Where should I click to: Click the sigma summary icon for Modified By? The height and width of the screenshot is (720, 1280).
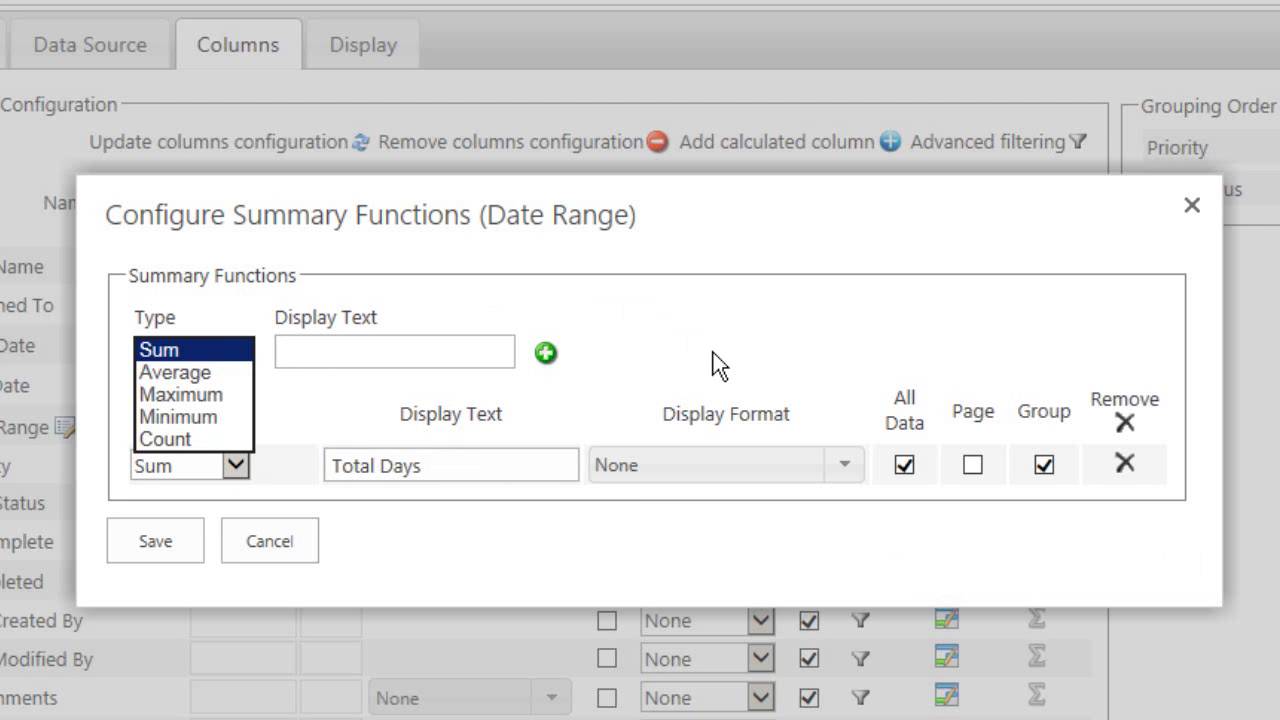pyautogui.click(x=1037, y=657)
